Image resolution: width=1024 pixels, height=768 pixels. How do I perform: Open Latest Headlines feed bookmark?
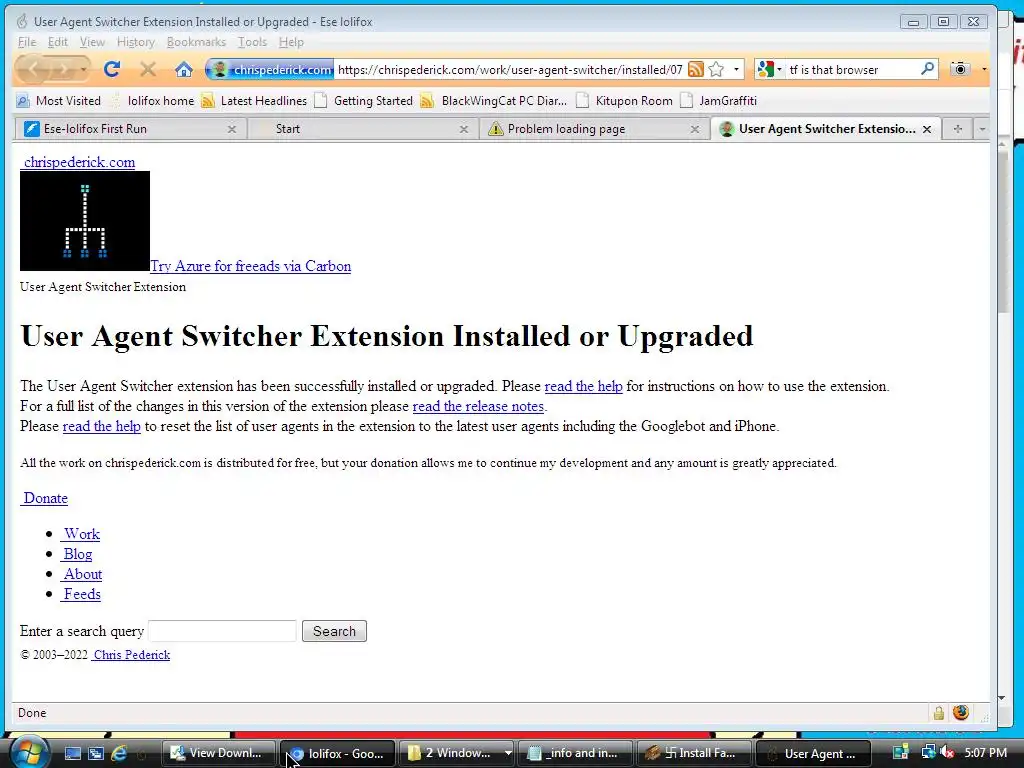click(254, 101)
